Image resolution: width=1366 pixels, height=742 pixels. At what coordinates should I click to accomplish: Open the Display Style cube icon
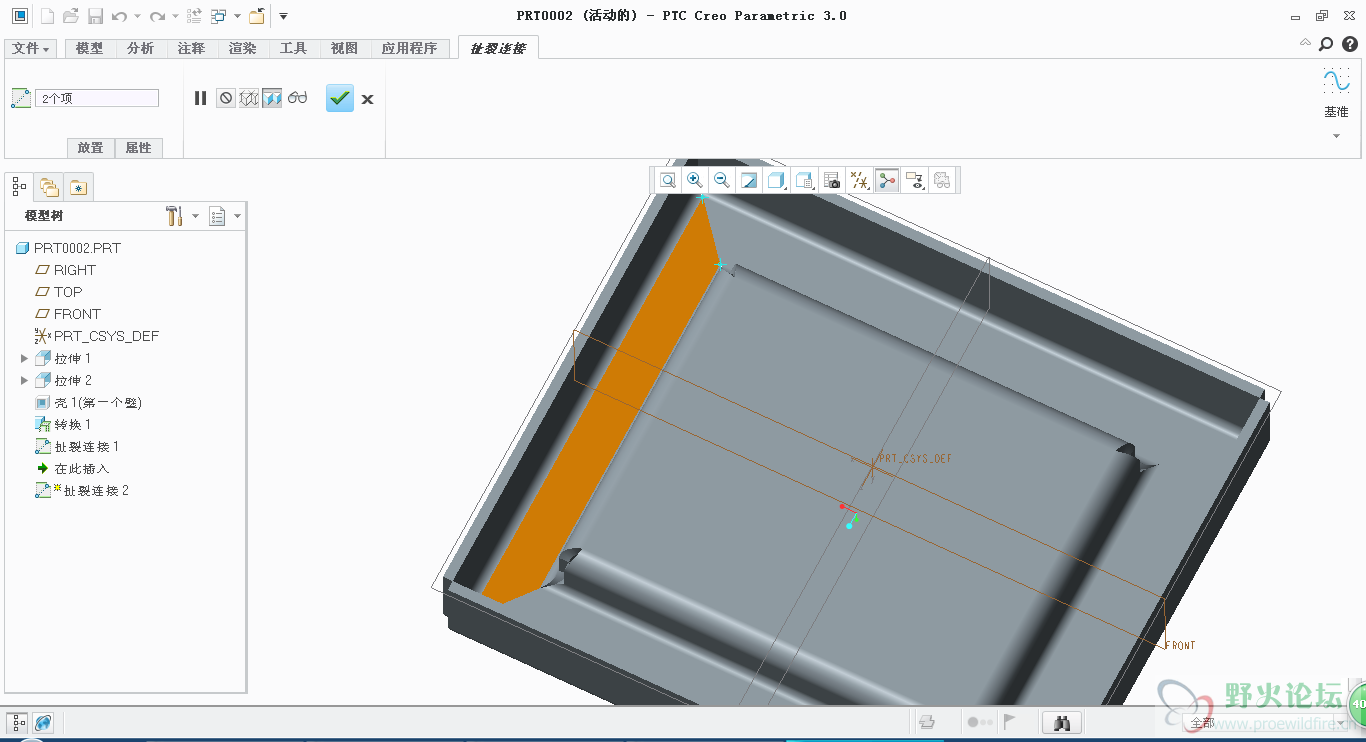coord(777,180)
